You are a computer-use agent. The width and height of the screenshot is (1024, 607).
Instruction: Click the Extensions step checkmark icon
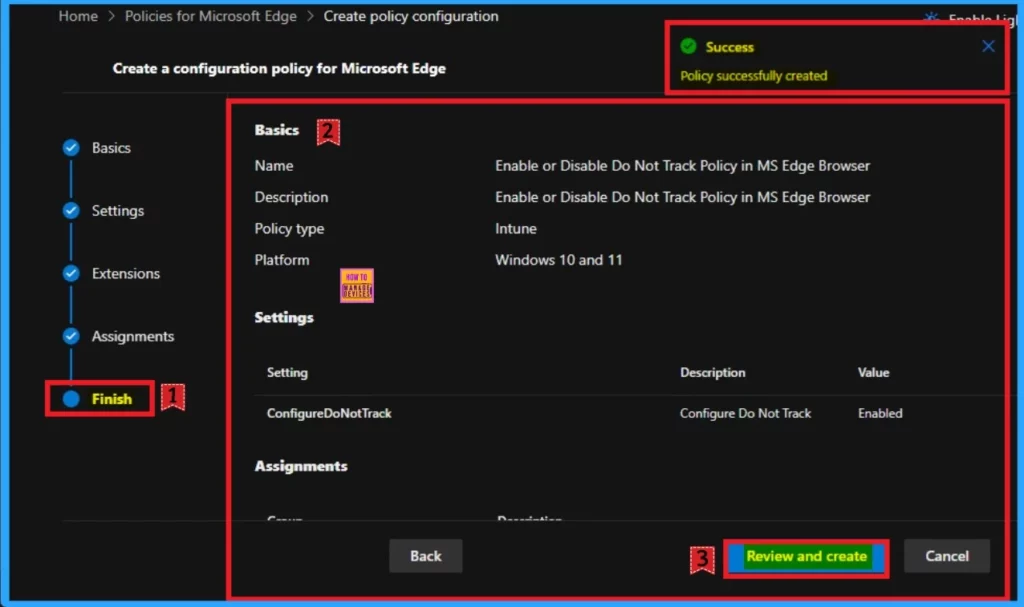point(71,273)
